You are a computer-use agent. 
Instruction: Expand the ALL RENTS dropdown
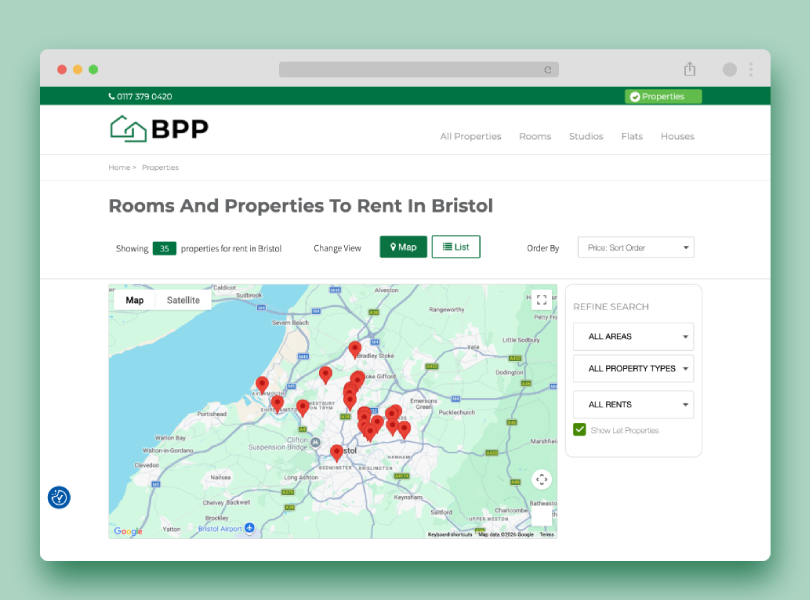click(633, 405)
